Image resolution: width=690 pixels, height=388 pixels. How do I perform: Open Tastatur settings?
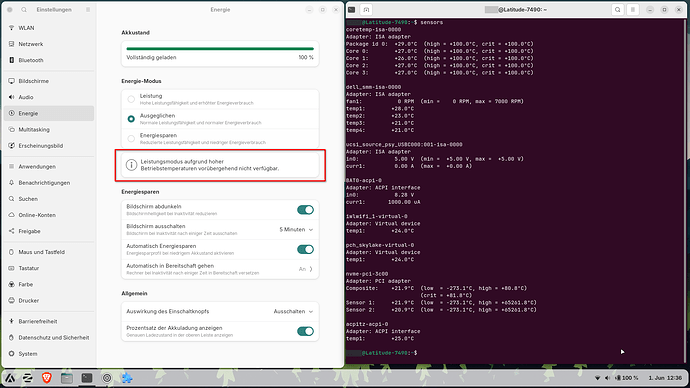point(49,268)
